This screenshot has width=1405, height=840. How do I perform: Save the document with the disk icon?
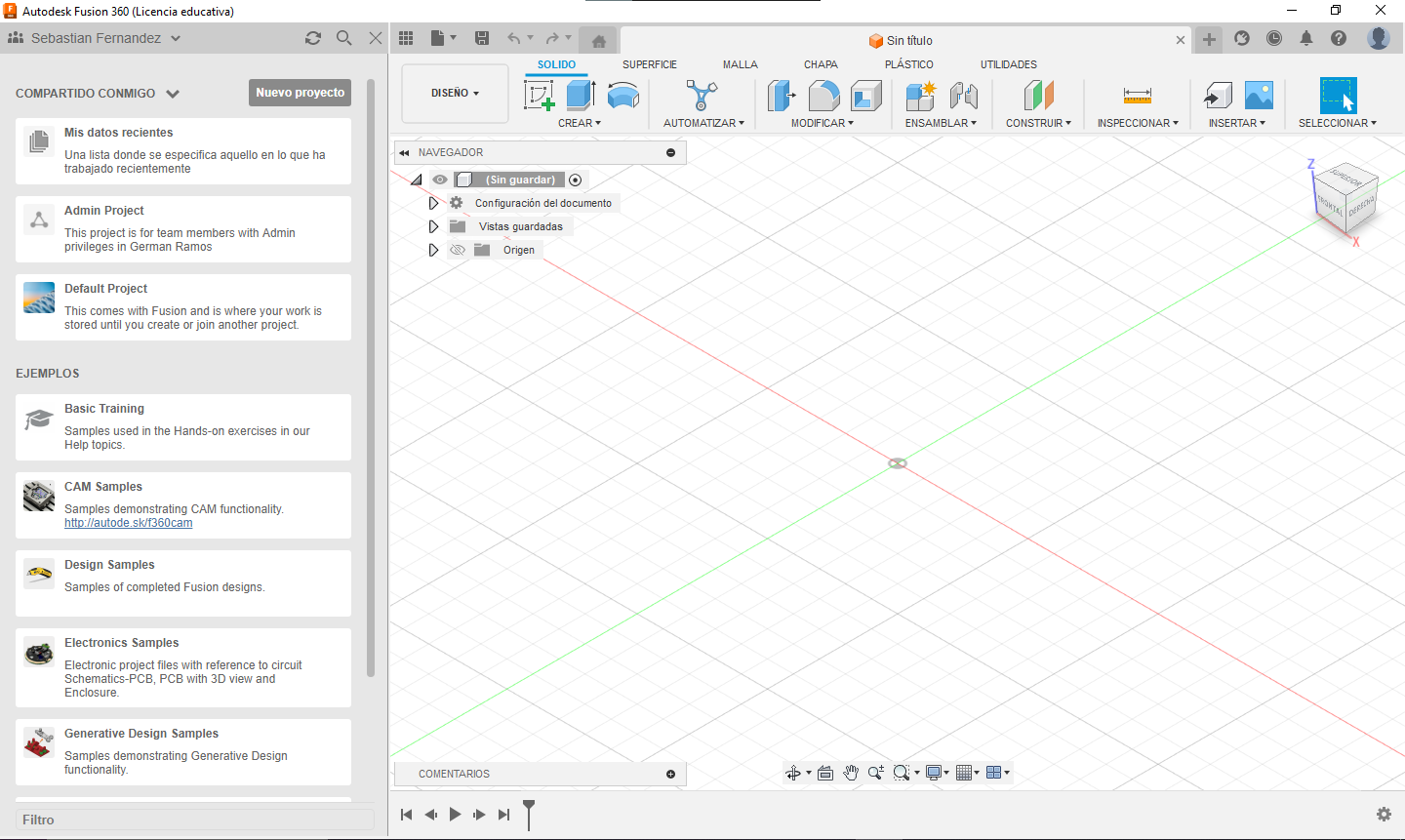482,38
